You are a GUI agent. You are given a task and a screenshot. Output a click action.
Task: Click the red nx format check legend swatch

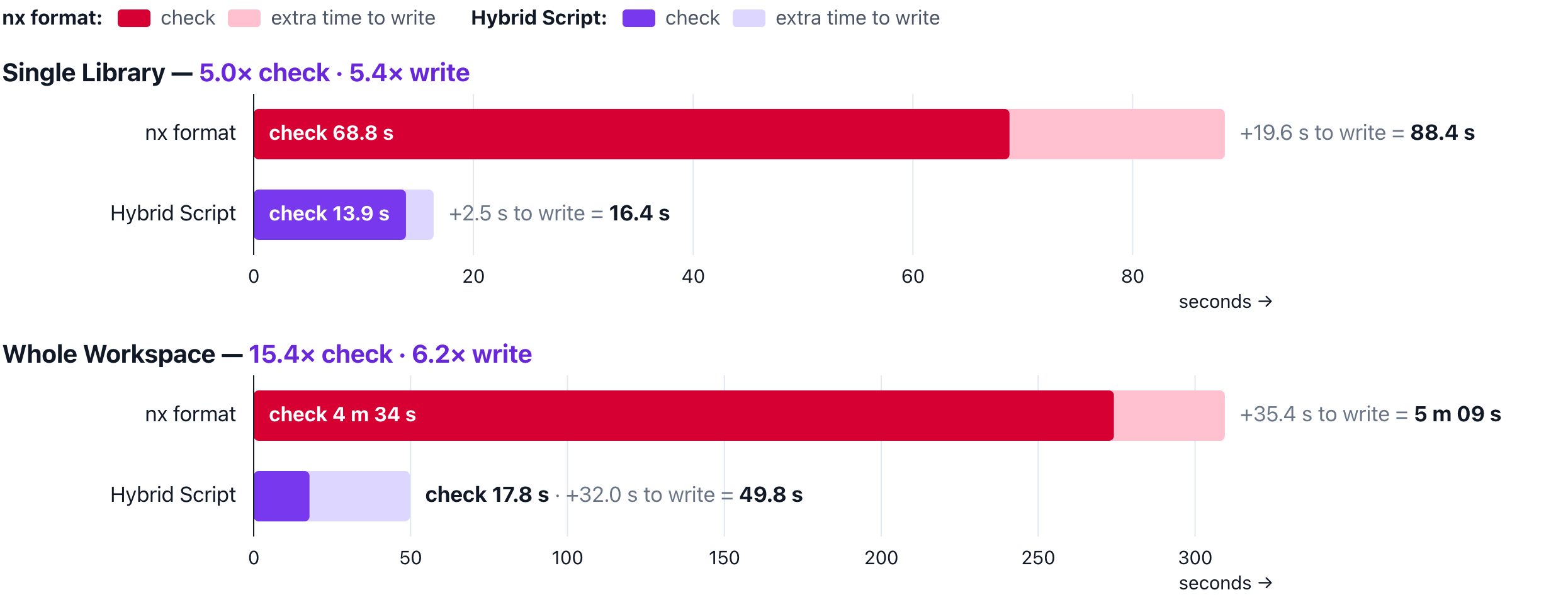tap(134, 18)
